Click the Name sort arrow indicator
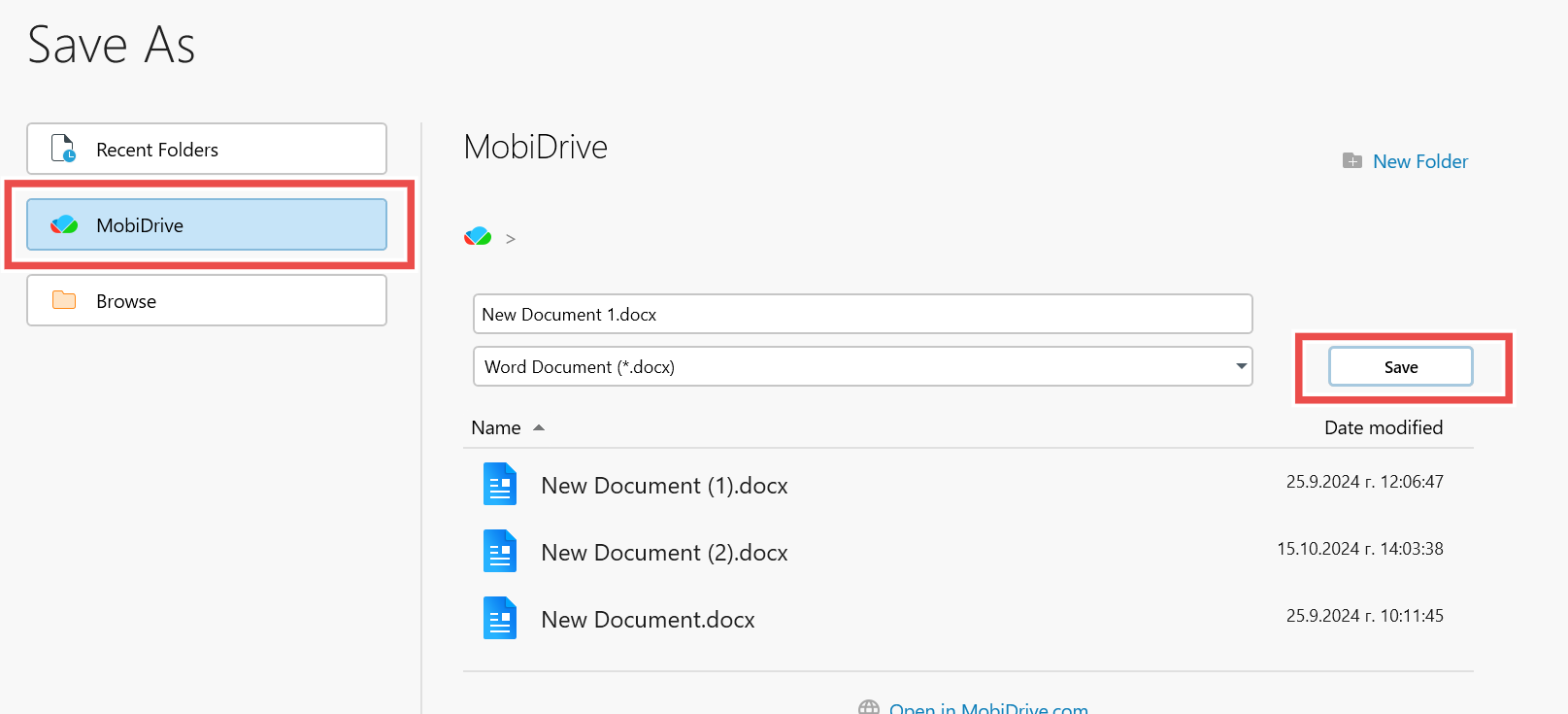Screen dimensions: 1568x714 539,427
